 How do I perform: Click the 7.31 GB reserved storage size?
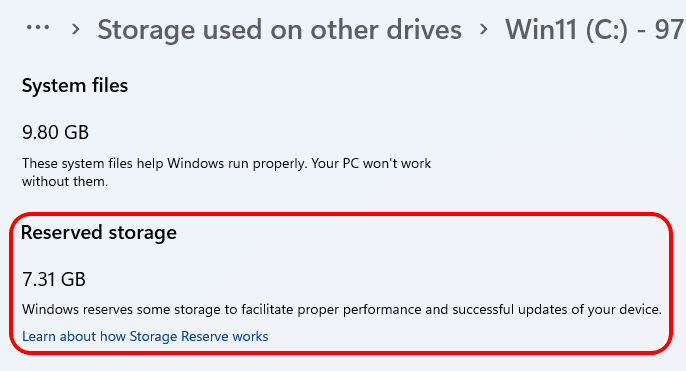coord(54,280)
